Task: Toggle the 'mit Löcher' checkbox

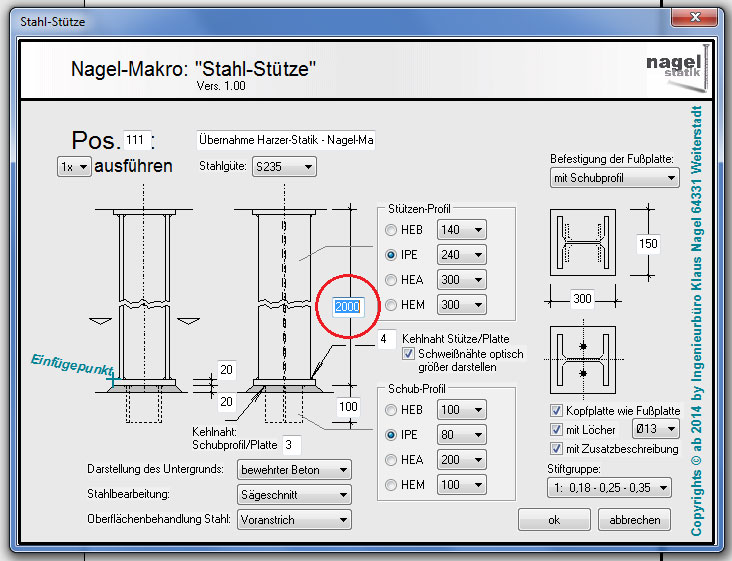Action: coord(557,429)
